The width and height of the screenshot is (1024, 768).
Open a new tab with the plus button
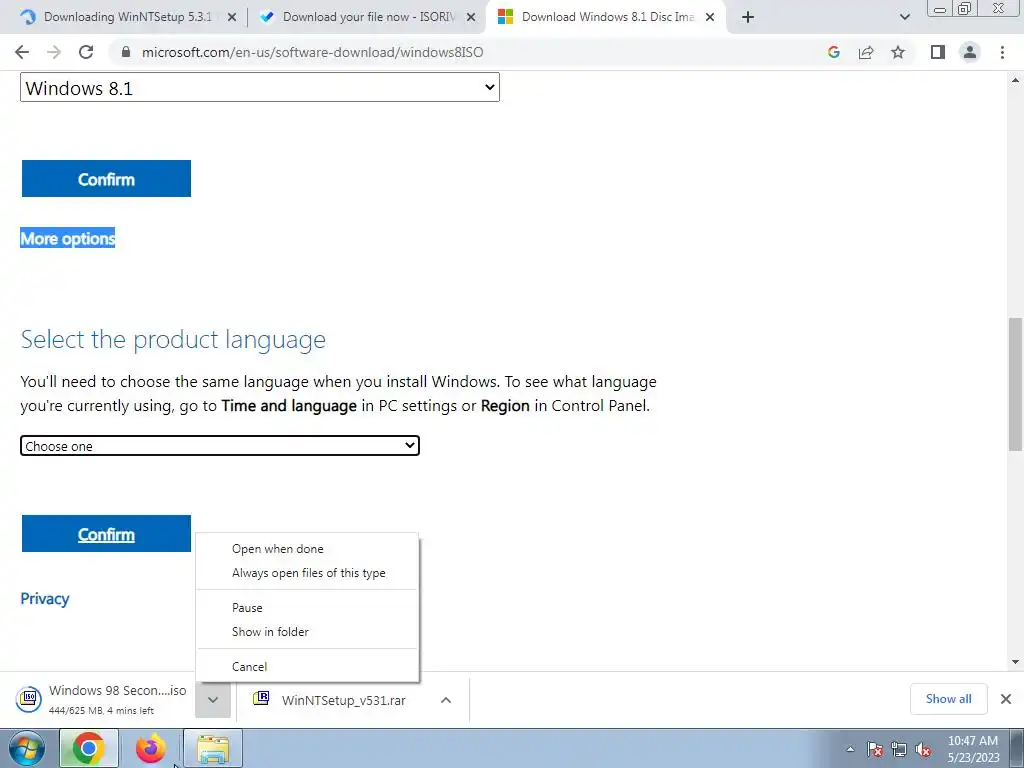[748, 17]
